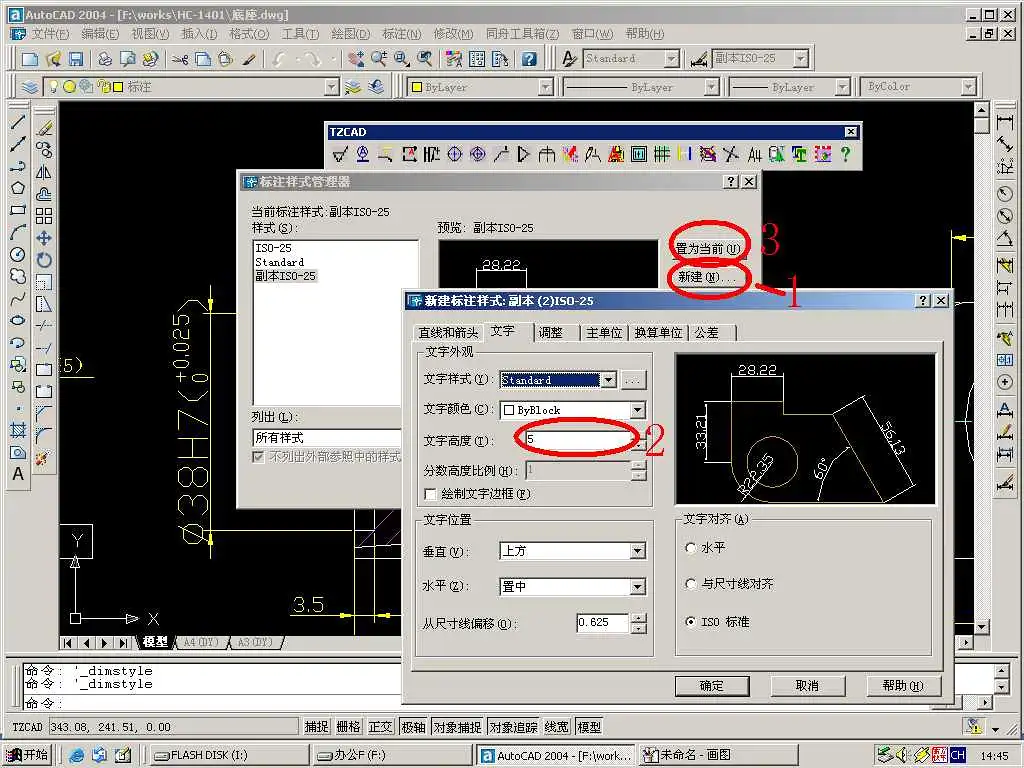Switch to the 调整 tab
Screen dimensions: 1024x768
[x=551, y=333]
